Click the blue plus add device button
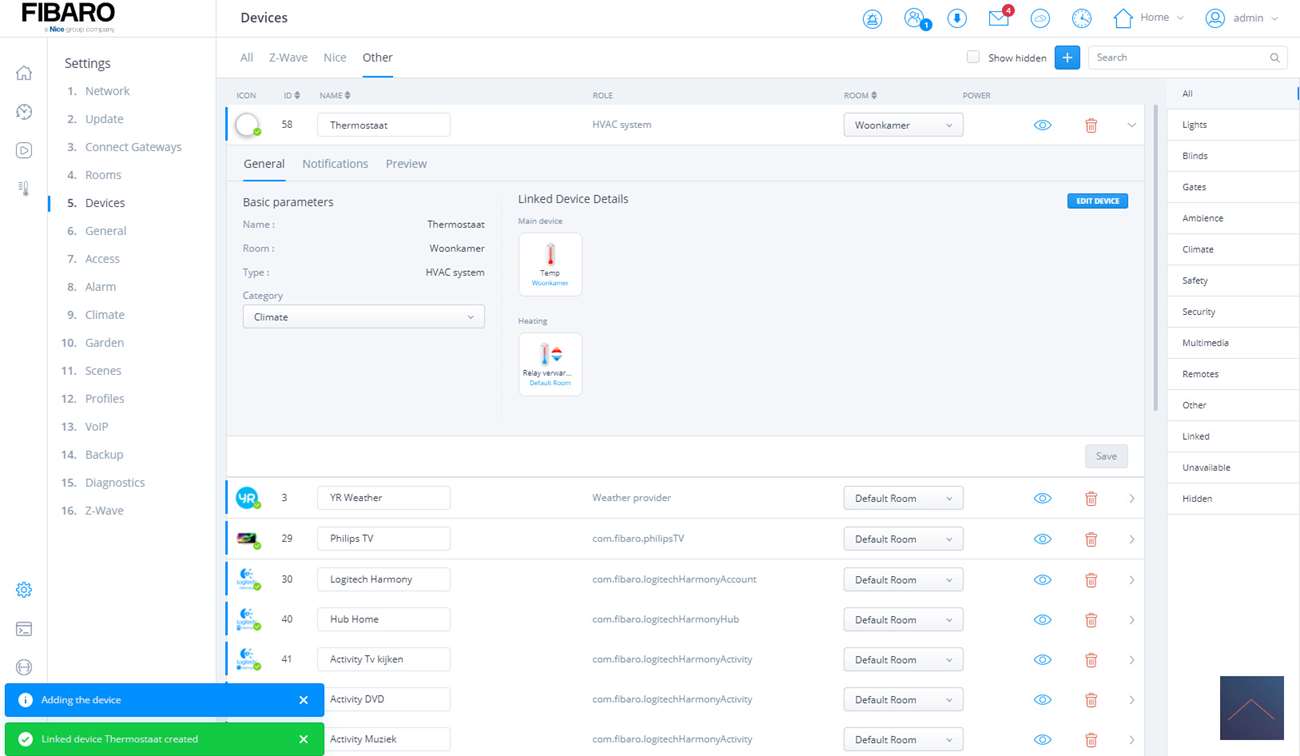The width and height of the screenshot is (1300, 756). coord(1067,58)
